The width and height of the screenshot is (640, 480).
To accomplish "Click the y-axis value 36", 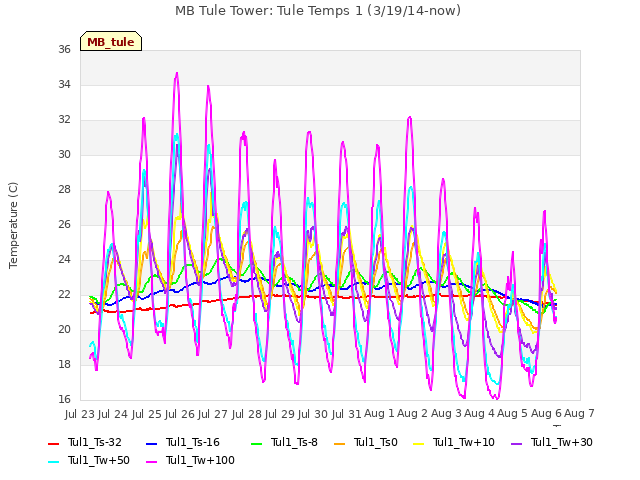I will click(64, 49).
